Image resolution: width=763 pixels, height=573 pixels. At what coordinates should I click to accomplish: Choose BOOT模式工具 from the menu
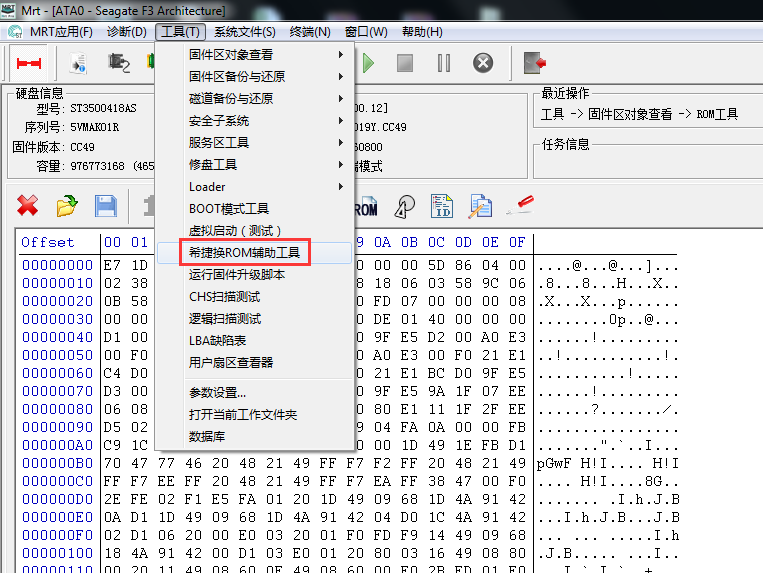click(229, 209)
